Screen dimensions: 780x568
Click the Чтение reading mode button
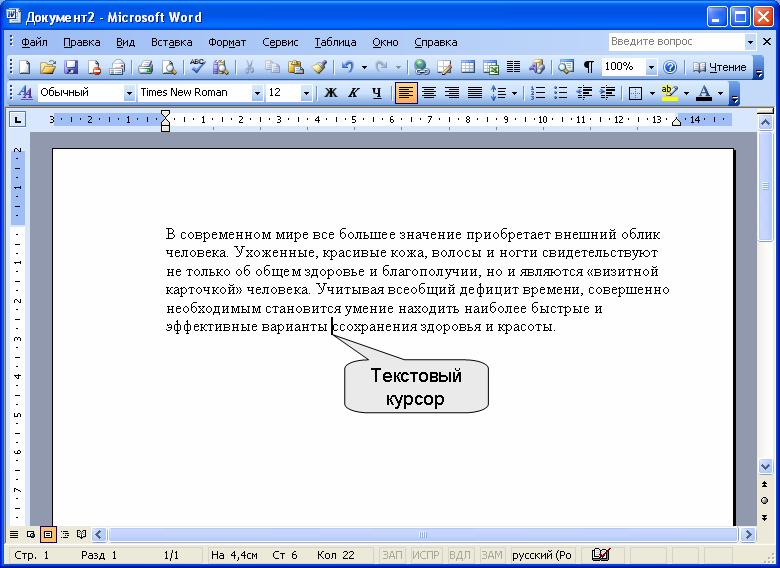[x=720, y=67]
